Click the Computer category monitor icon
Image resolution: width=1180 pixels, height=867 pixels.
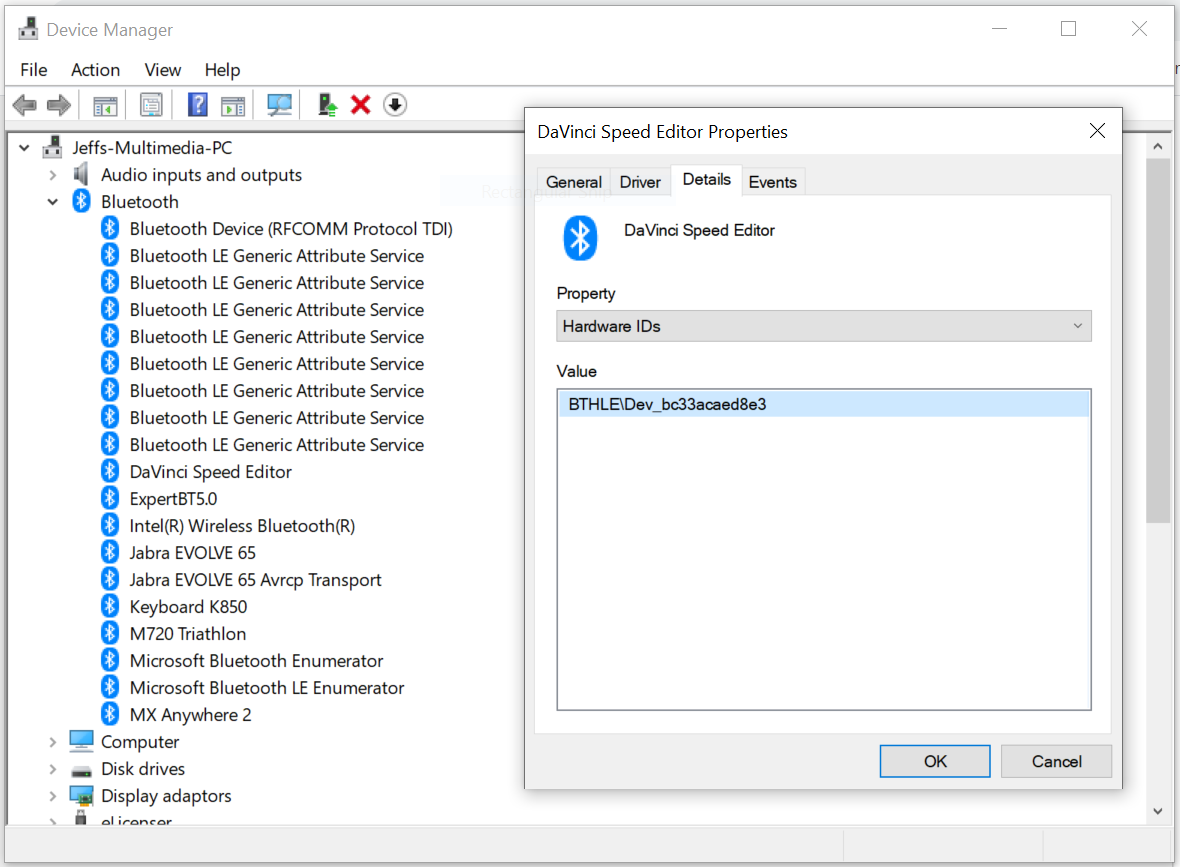coord(81,741)
